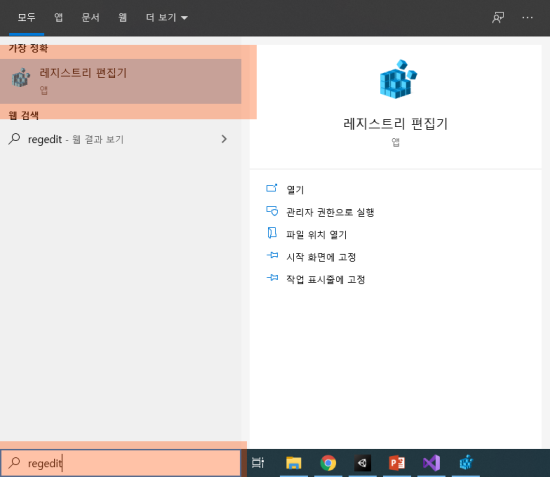Click the small registry cubes icon in results
This screenshot has height=477, width=550.
[x=21, y=78]
